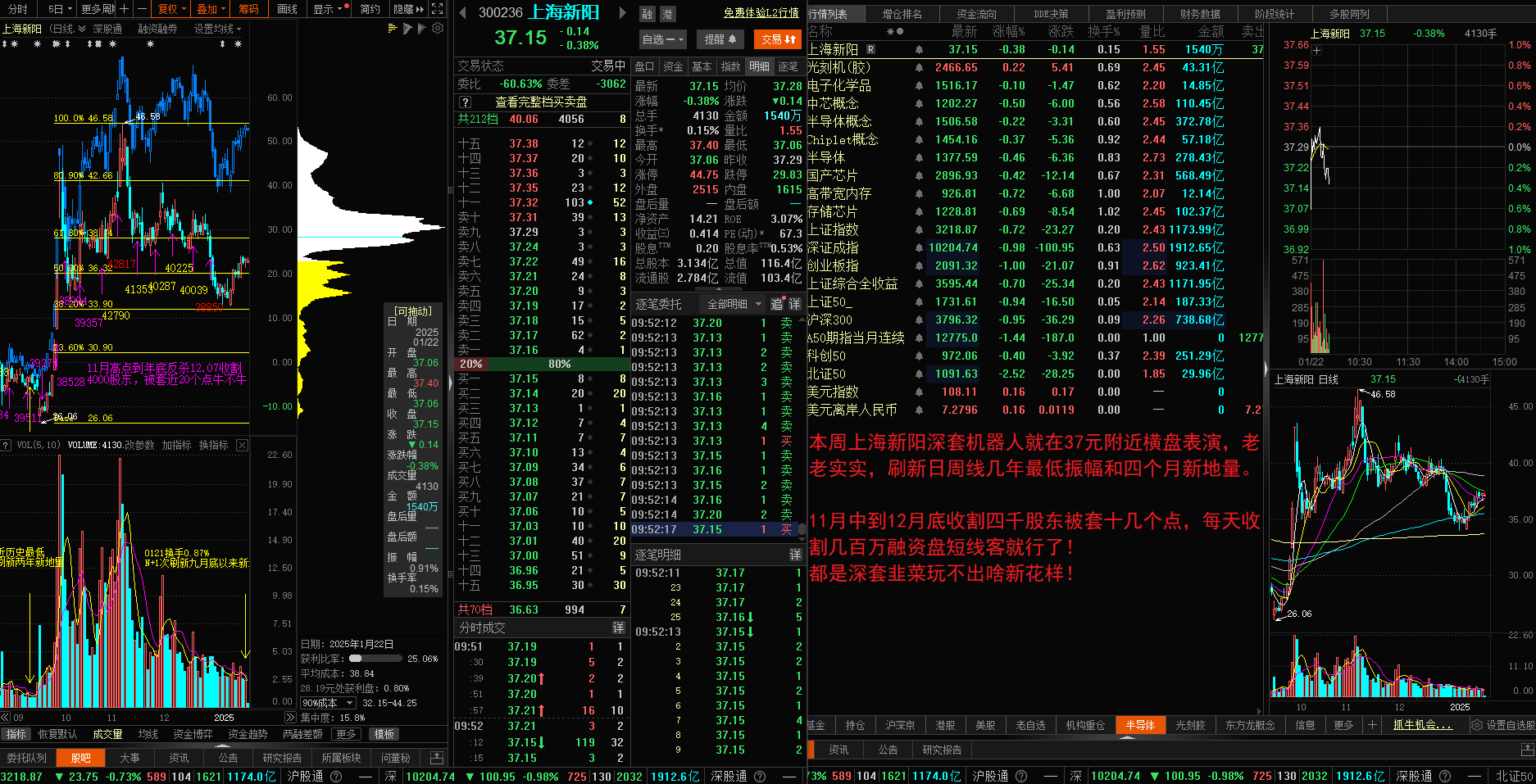Toggle the 成交量 volume indicator
The height and width of the screenshot is (784, 1536).
[x=107, y=734]
